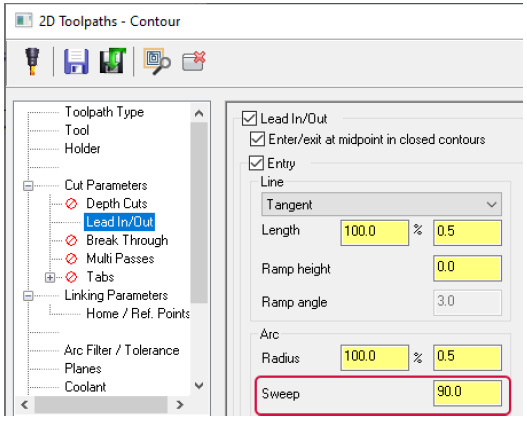527x421 pixels.
Task: Collapse the Cut Parameters tree node
Action: click(x=28, y=185)
